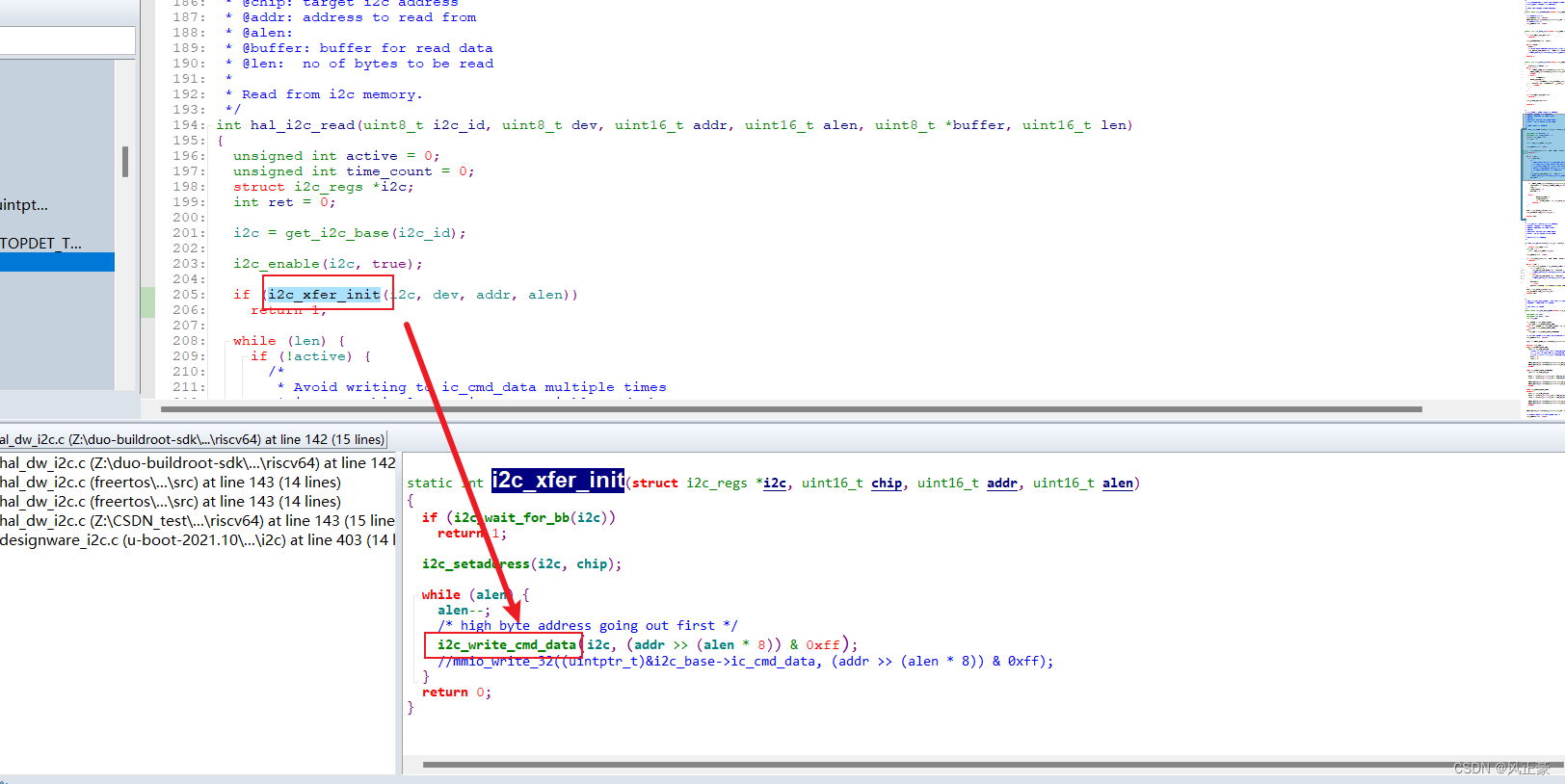1565x784 pixels.
Task: Click the symbol search input field in left panel
Action: [x=67, y=40]
